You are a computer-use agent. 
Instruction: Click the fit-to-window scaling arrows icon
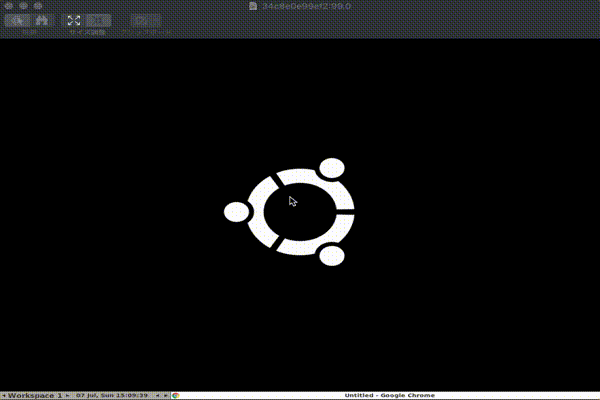click(74, 20)
